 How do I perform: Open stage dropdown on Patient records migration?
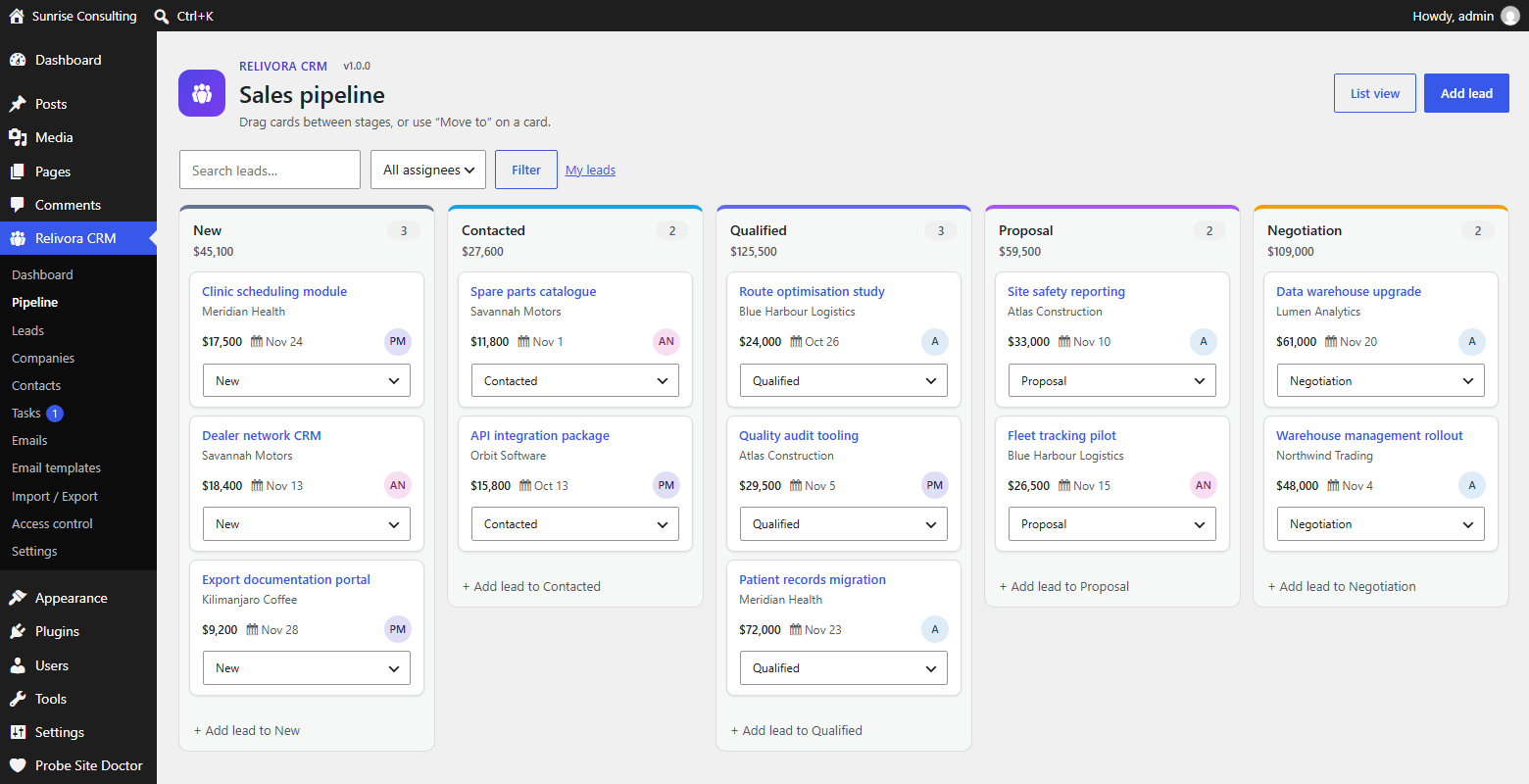[x=844, y=668]
